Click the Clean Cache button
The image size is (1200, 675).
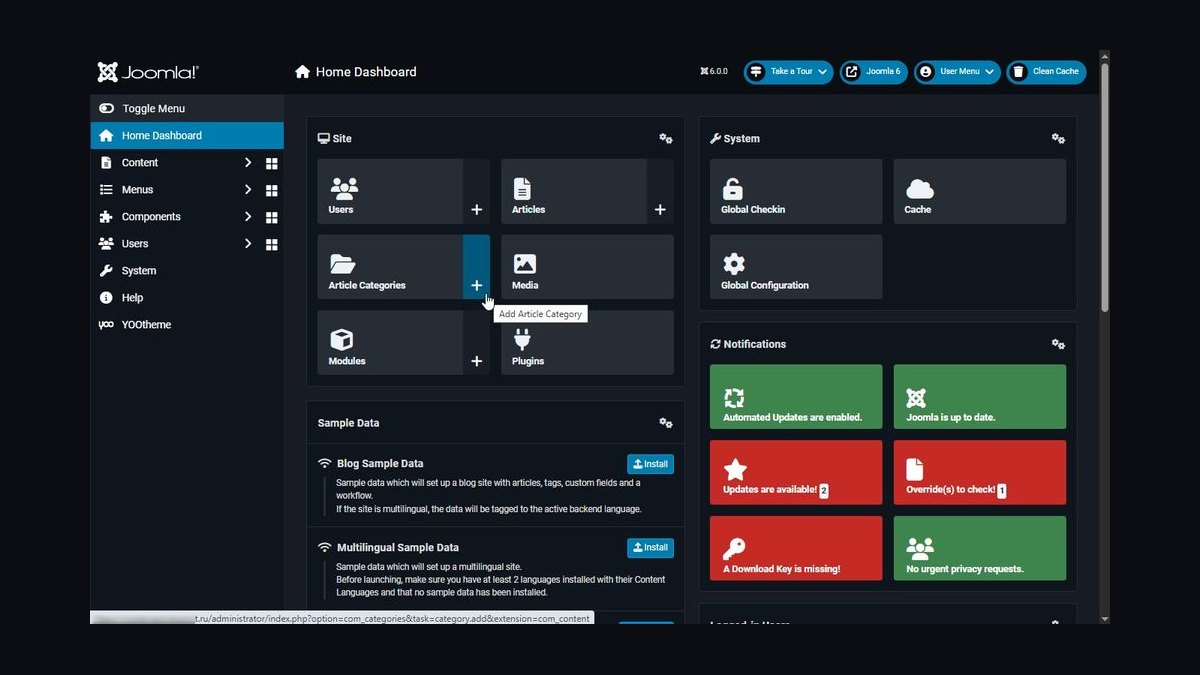1046,72
